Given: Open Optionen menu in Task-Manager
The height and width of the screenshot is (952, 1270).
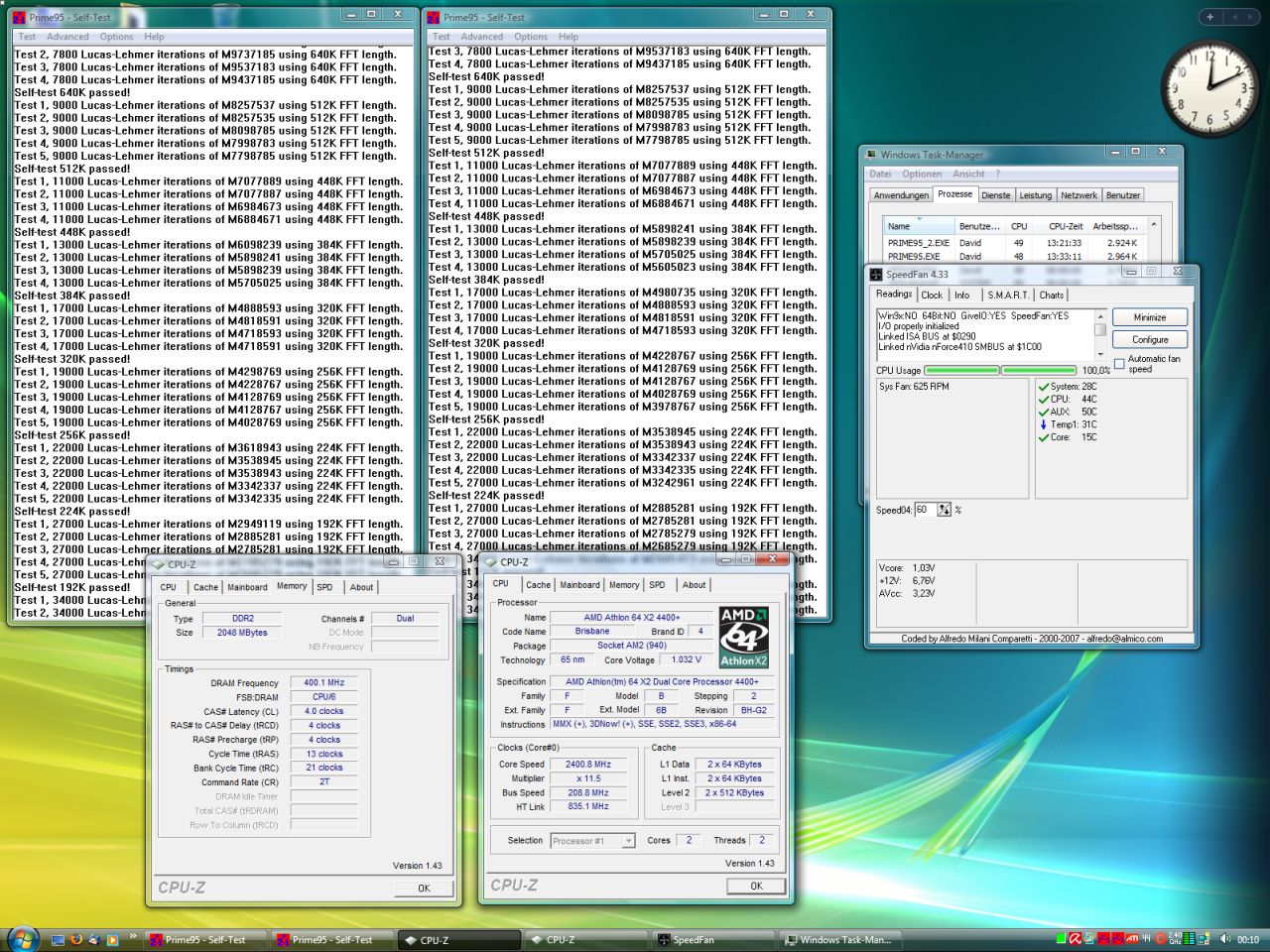Looking at the screenshot, I should pos(922,174).
